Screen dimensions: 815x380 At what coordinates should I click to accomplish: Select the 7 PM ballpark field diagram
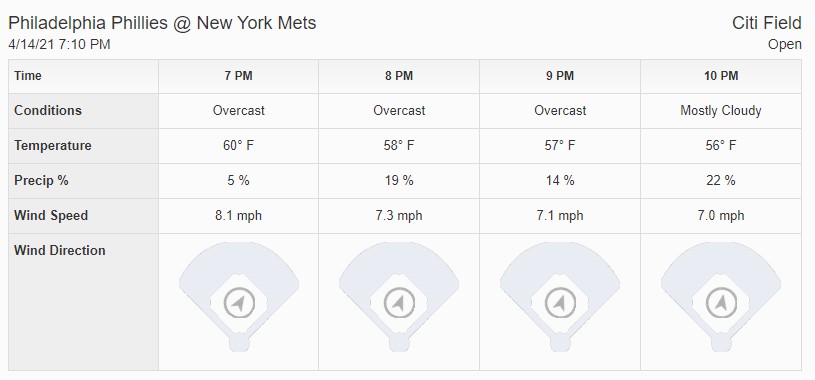(239, 297)
